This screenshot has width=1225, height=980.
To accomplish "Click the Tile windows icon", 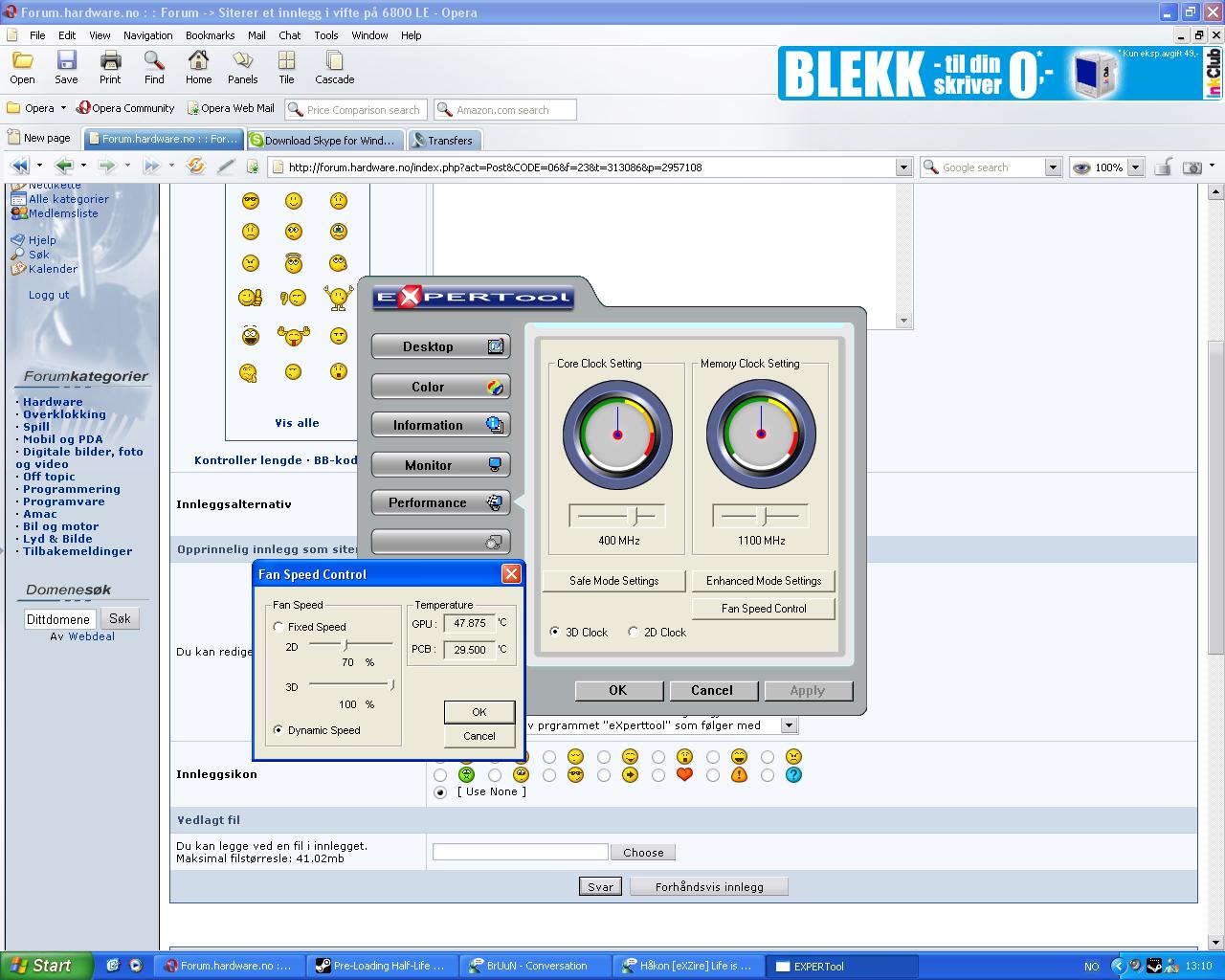I will 286,67.
